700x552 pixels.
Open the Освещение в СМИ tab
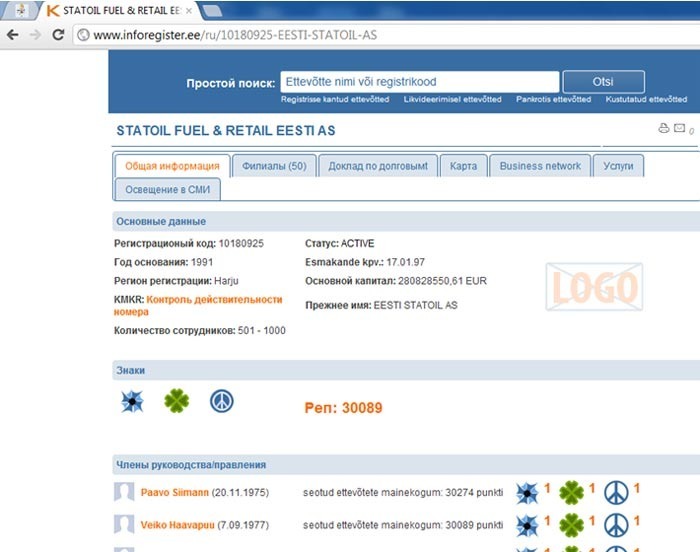tap(167, 189)
